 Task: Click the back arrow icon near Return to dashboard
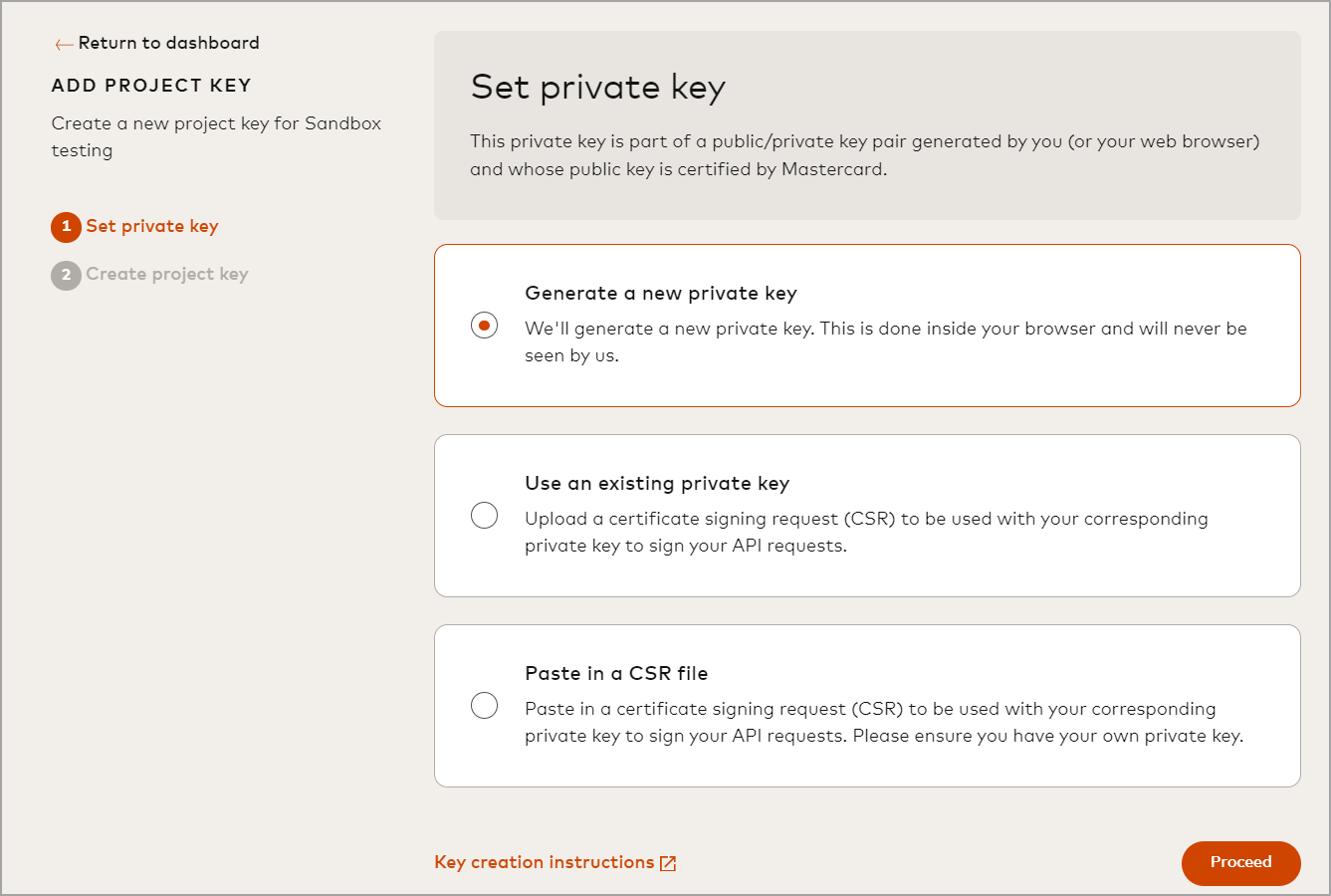64,44
